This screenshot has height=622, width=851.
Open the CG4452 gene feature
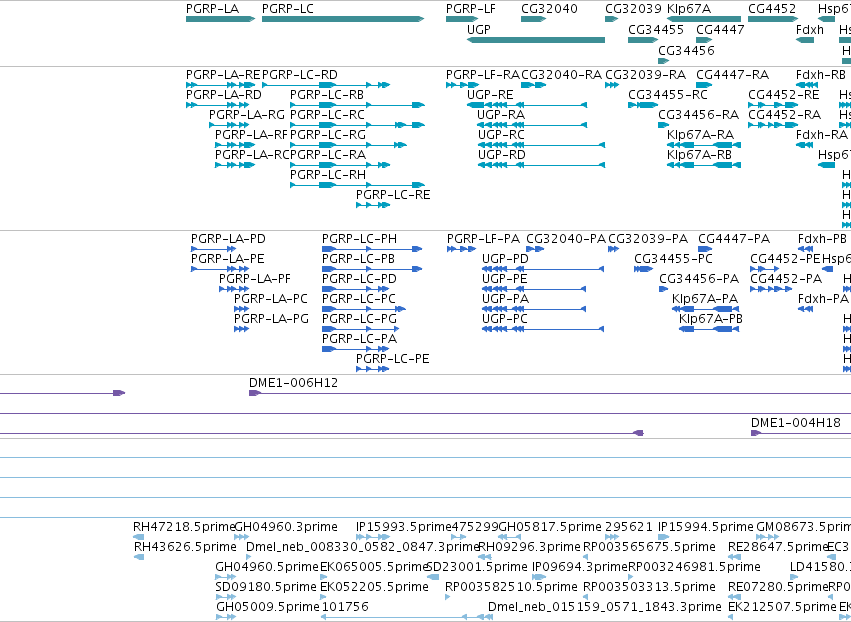[x=773, y=19]
